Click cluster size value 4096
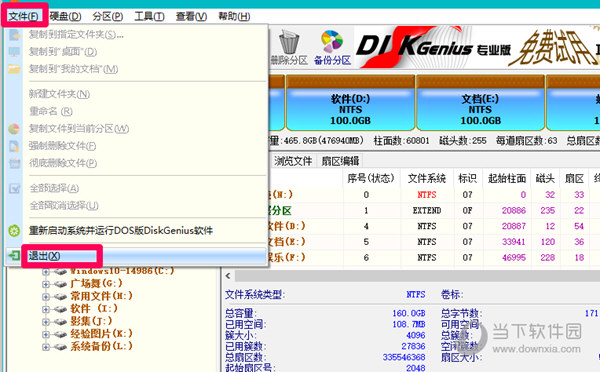Image resolution: width=600 pixels, height=372 pixels. [416, 335]
